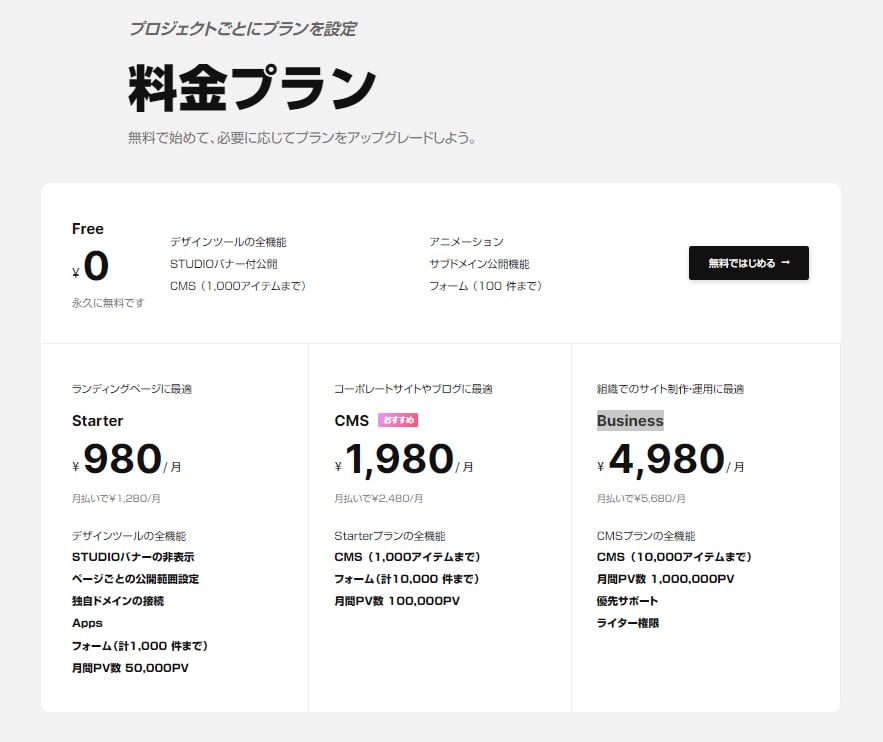Click 月間PV数 50,000PV feature

click(x=130, y=668)
